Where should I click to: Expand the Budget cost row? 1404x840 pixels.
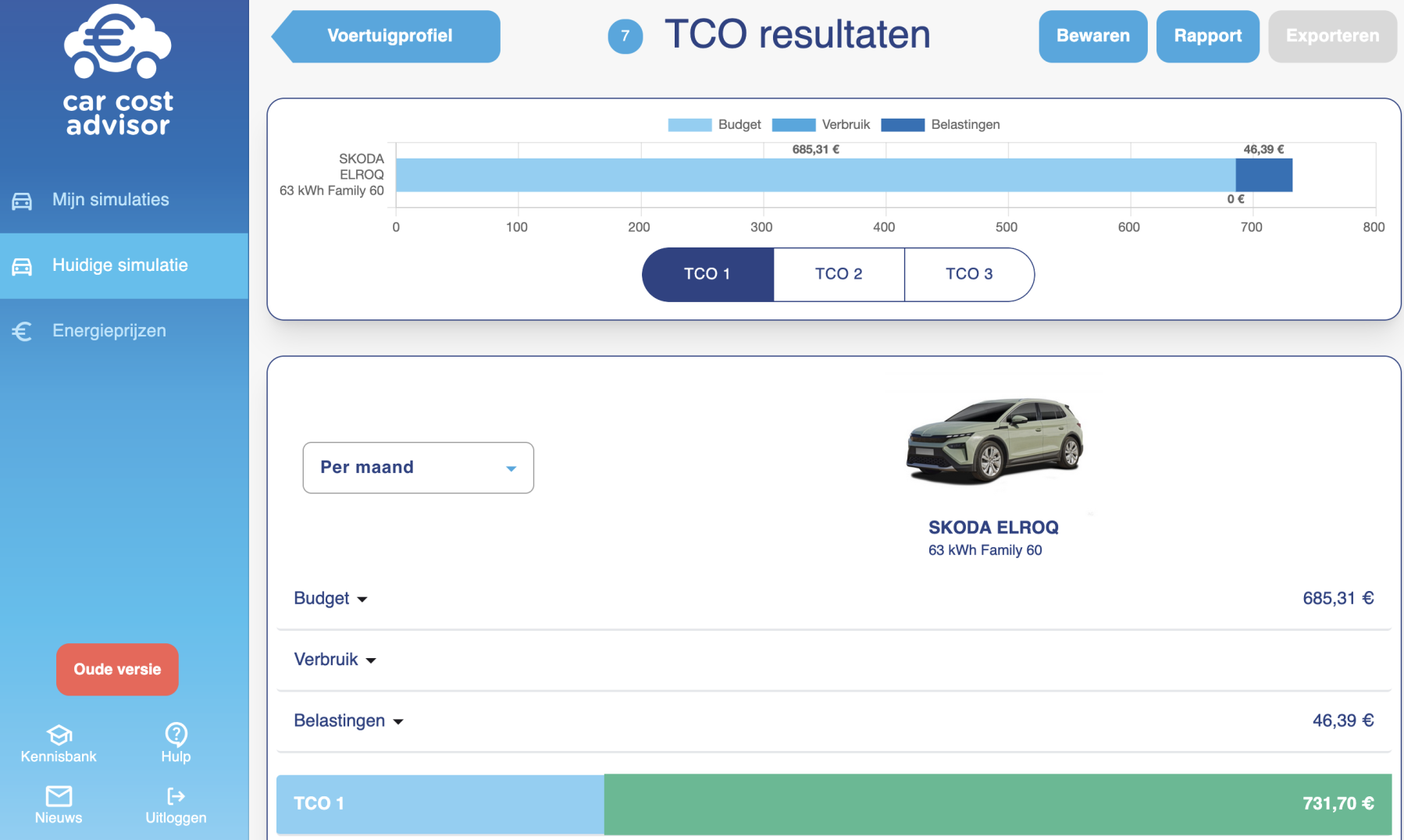[x=330, y=599]
